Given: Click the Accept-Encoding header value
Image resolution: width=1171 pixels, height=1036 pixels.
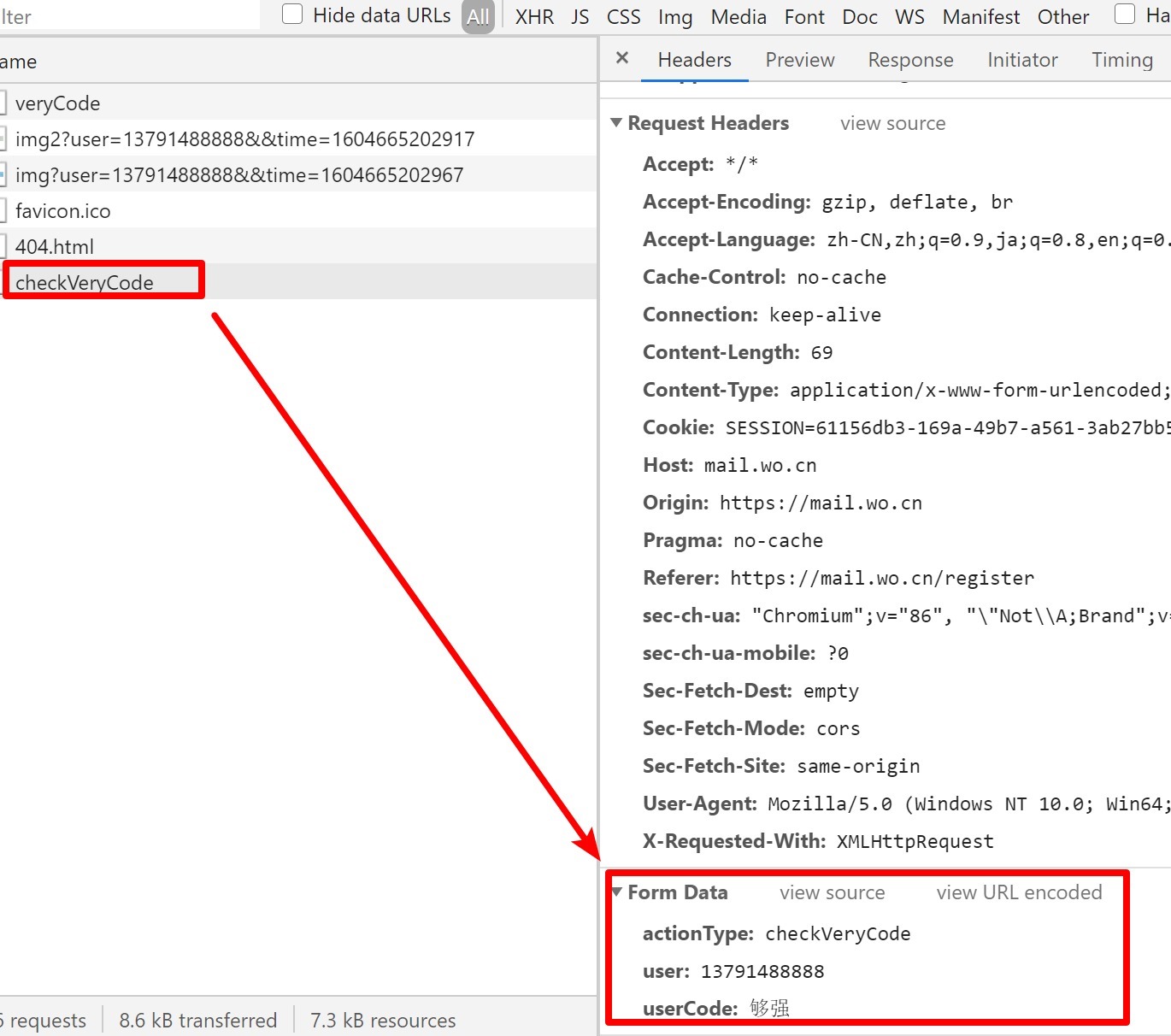Looking at the screenshot, I should pyautogui.click(x=917, y=202).
